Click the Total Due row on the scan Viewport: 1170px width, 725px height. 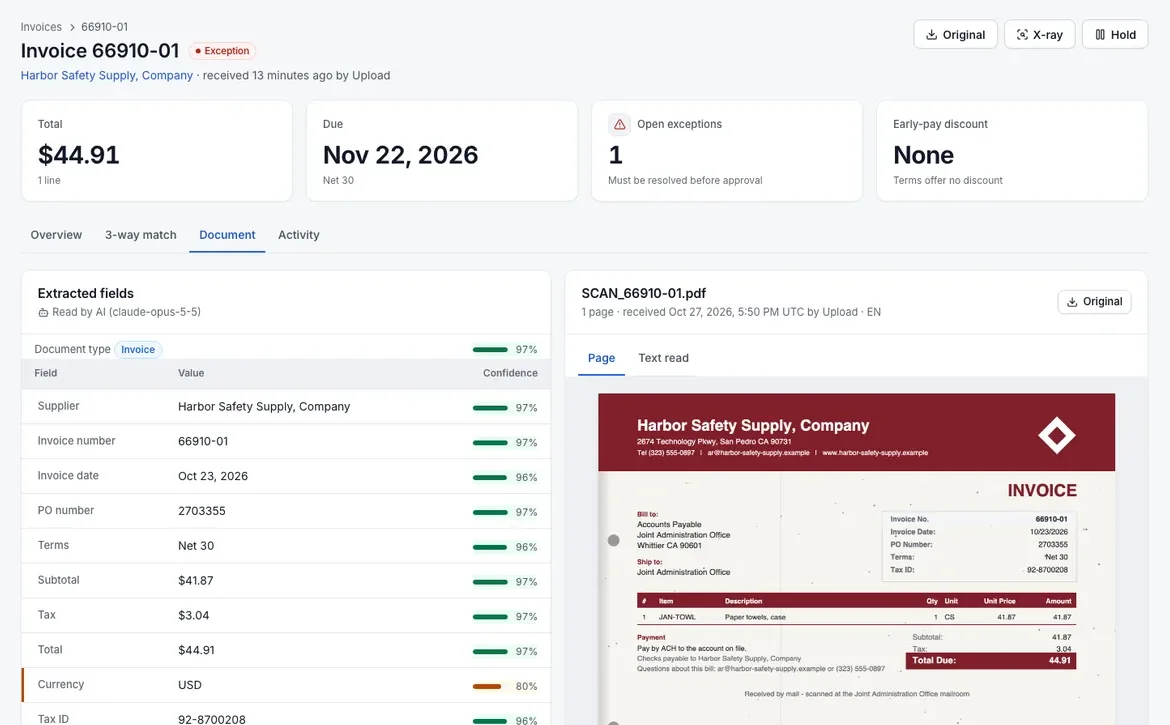click(991, 661)
